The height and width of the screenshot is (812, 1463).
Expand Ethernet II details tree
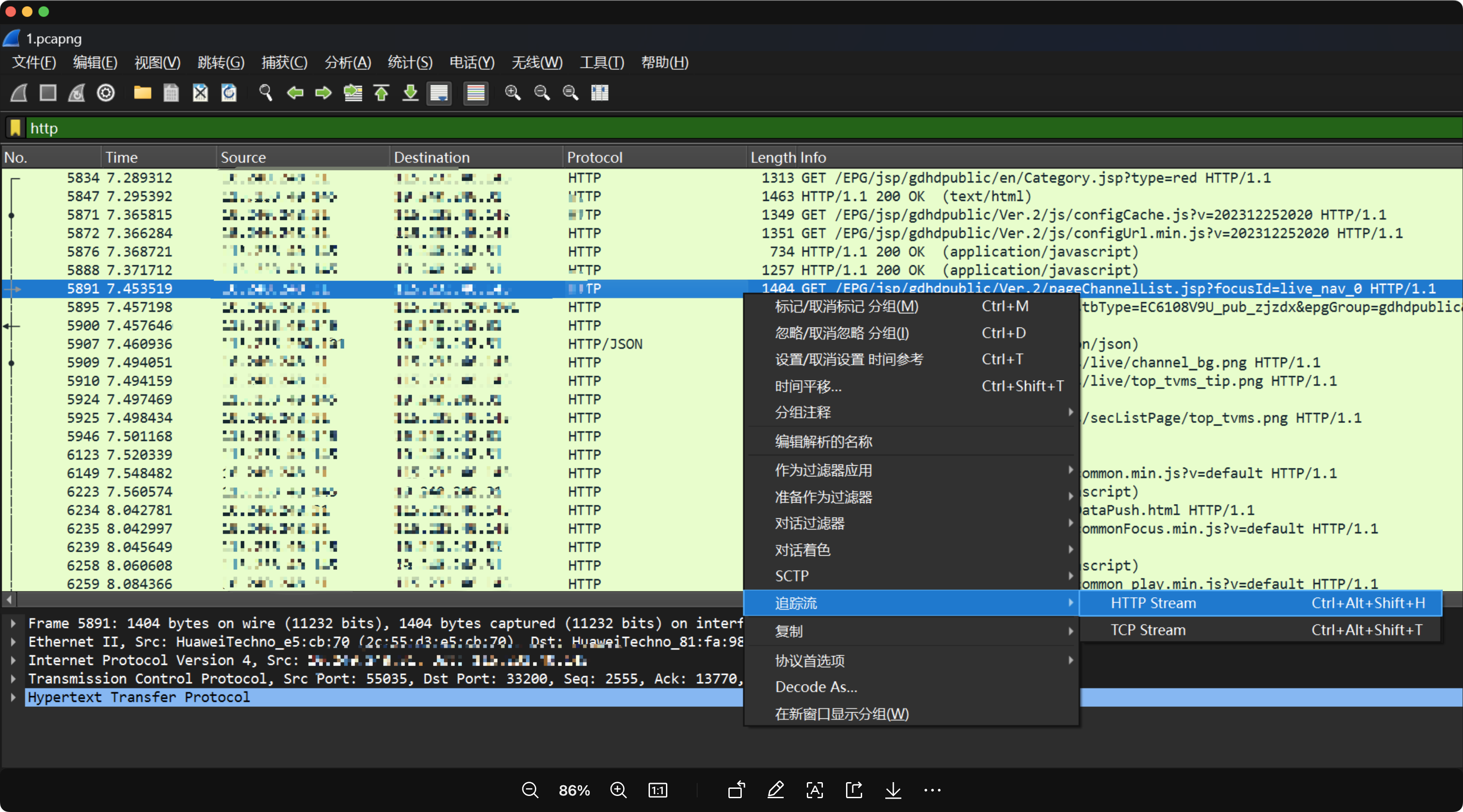13,642
